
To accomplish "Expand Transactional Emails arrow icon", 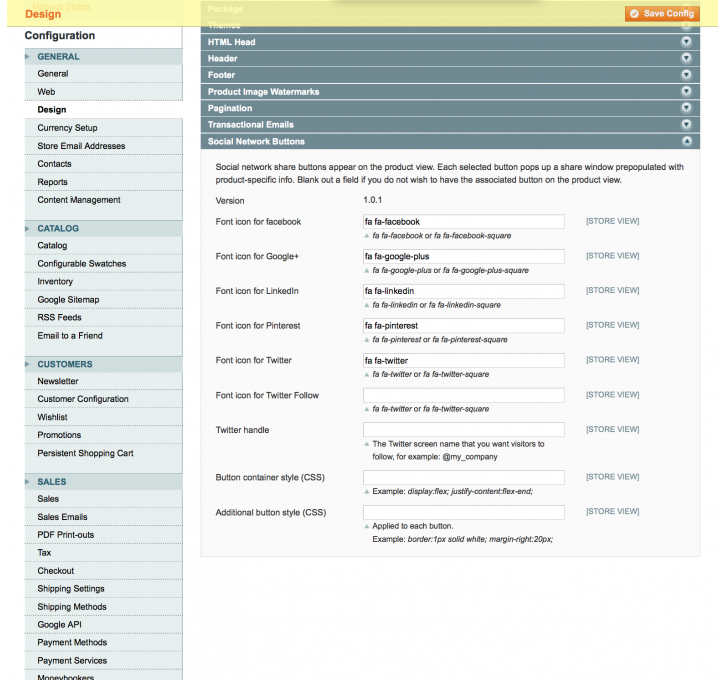I will (x=686, y=124).
